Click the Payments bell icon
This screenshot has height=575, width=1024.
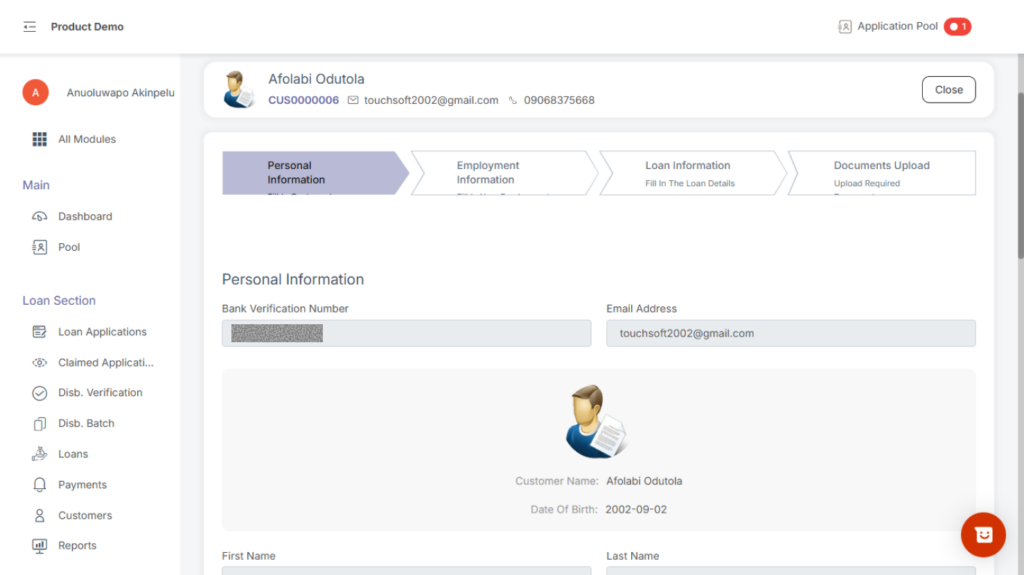pos(40,485)
